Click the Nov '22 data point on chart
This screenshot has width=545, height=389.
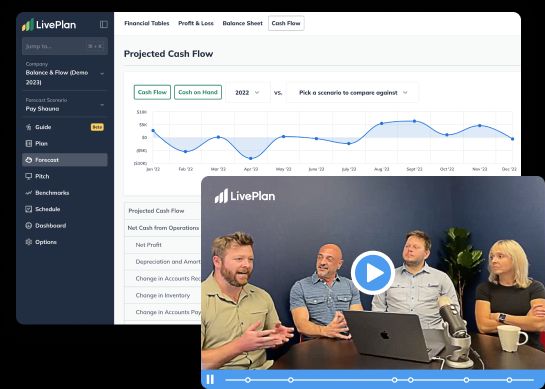(x=480, y=125)
